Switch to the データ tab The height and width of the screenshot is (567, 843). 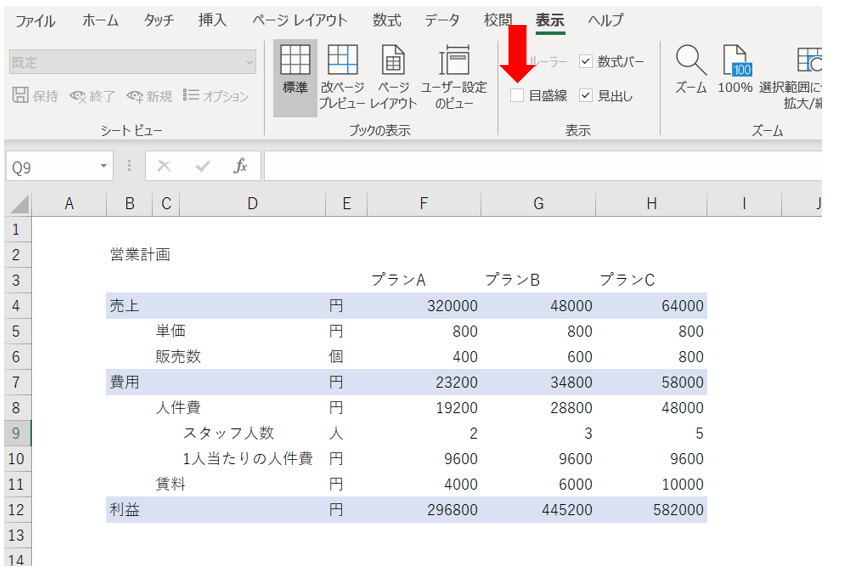click(442, 20)
